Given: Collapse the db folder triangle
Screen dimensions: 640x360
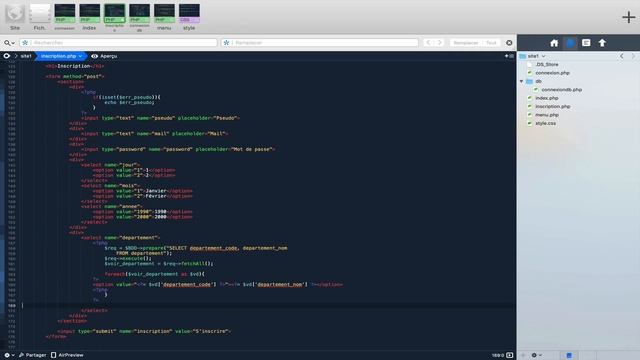Looking at the screenshot, I should click(522, 81).
